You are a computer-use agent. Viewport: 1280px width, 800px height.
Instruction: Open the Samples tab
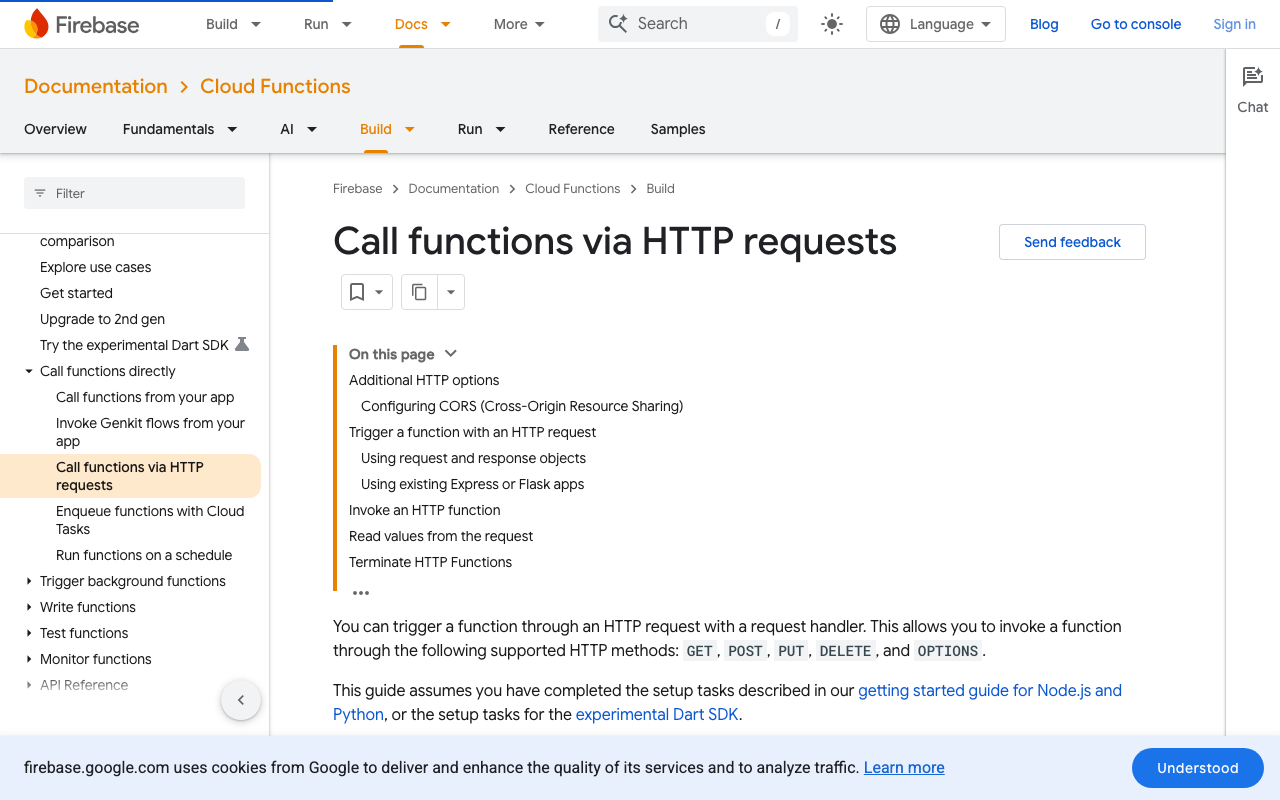point(678,129)
